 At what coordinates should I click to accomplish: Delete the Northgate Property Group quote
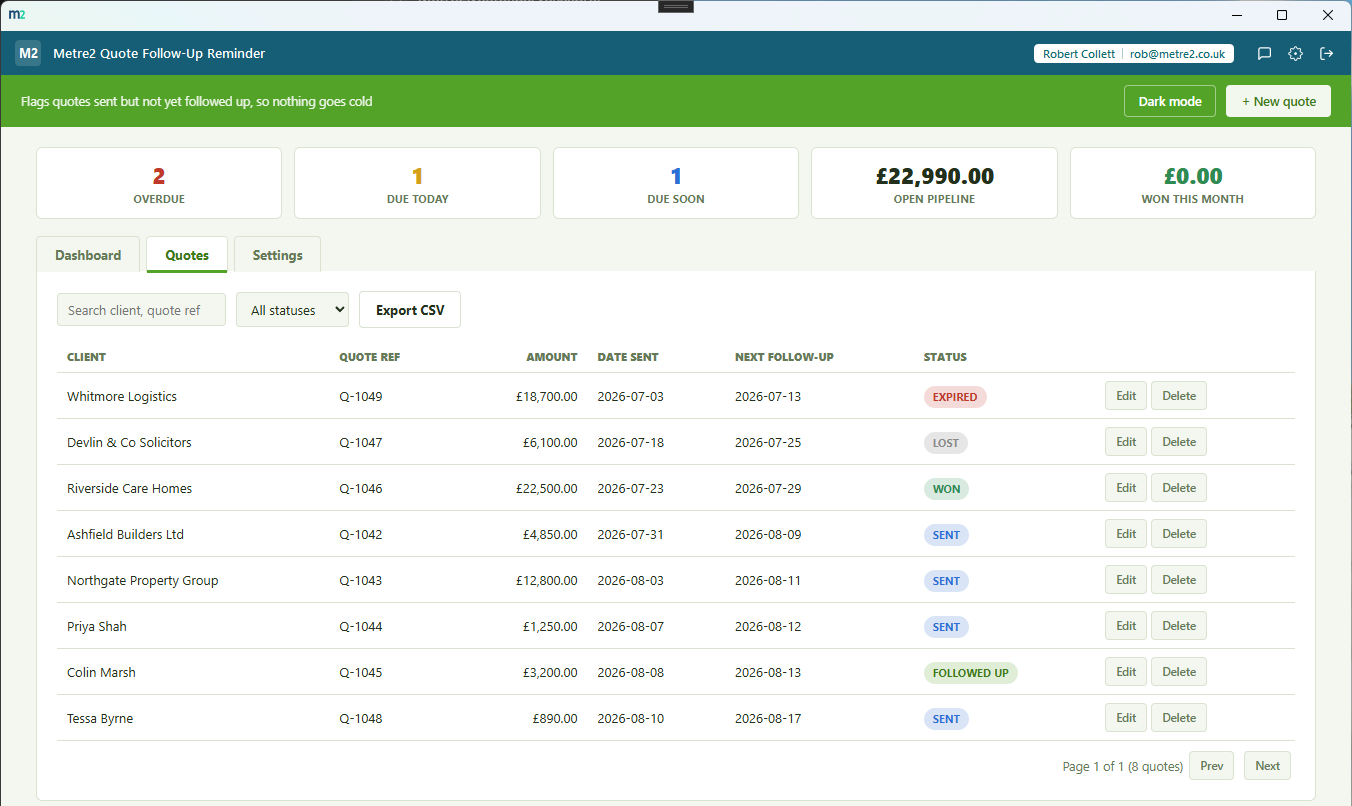(1179, 580)
